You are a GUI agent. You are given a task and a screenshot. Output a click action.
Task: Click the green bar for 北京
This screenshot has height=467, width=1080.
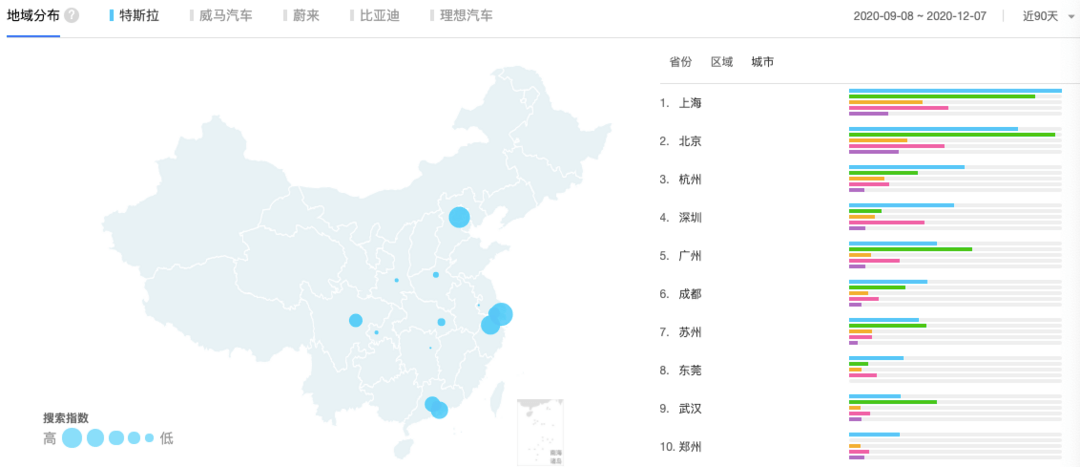(952, 134)
